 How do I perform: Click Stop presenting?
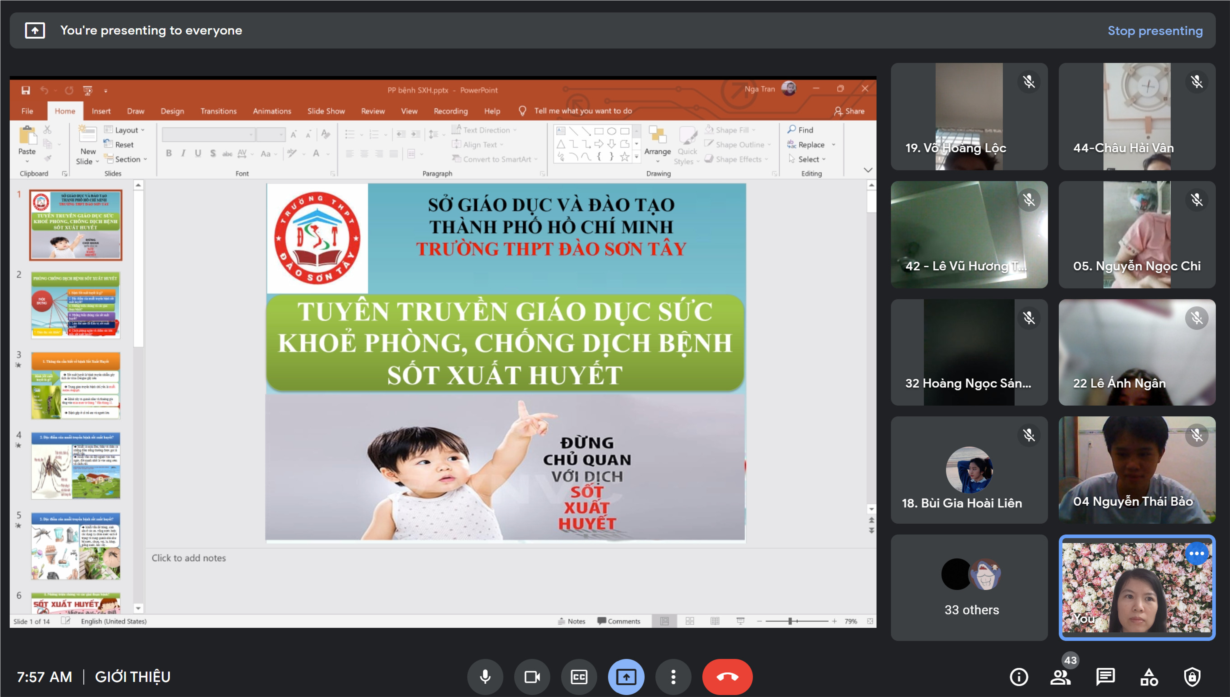click(1154, 31)
